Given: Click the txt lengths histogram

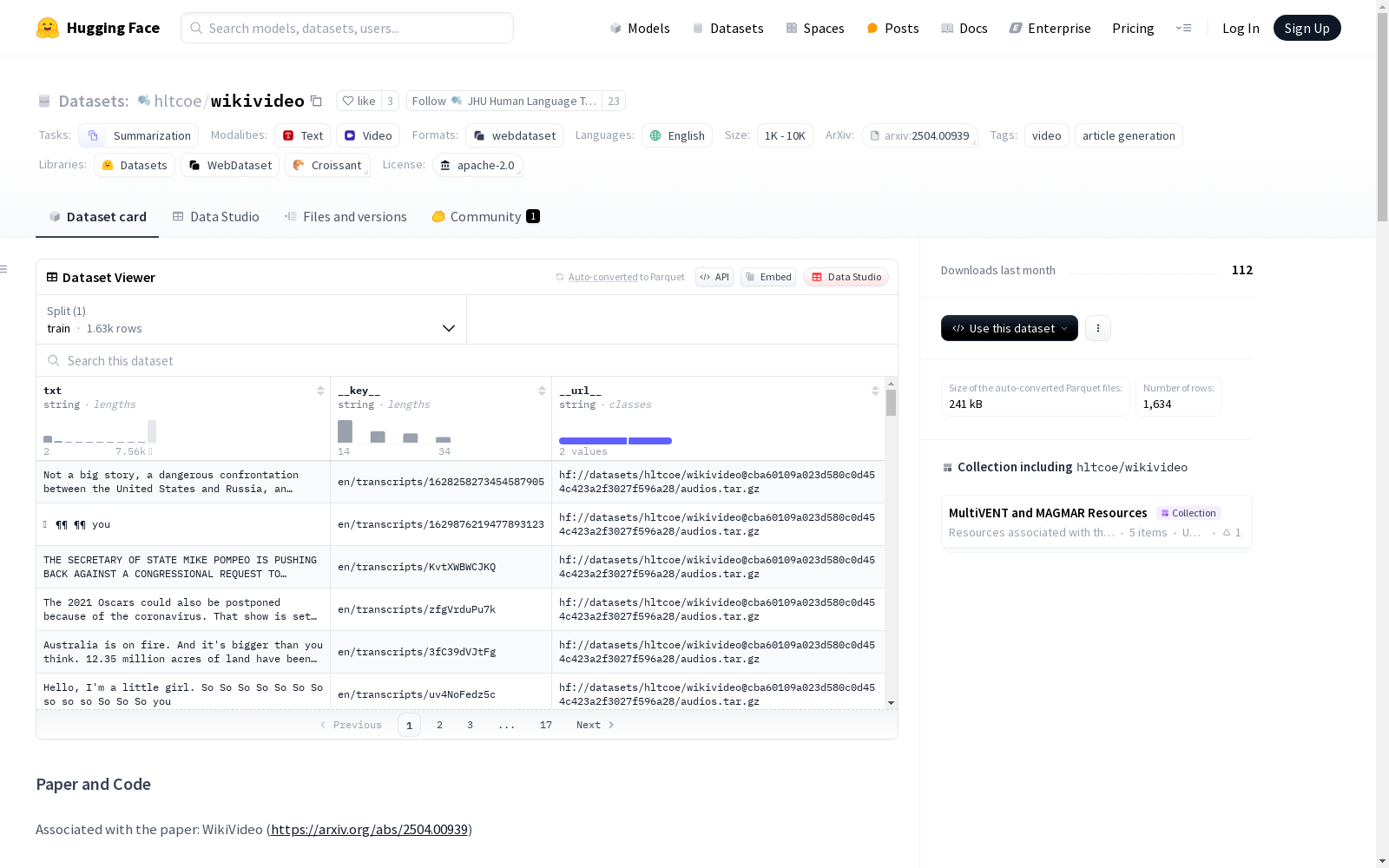Looking at the screenshot, I should [100, 431].
